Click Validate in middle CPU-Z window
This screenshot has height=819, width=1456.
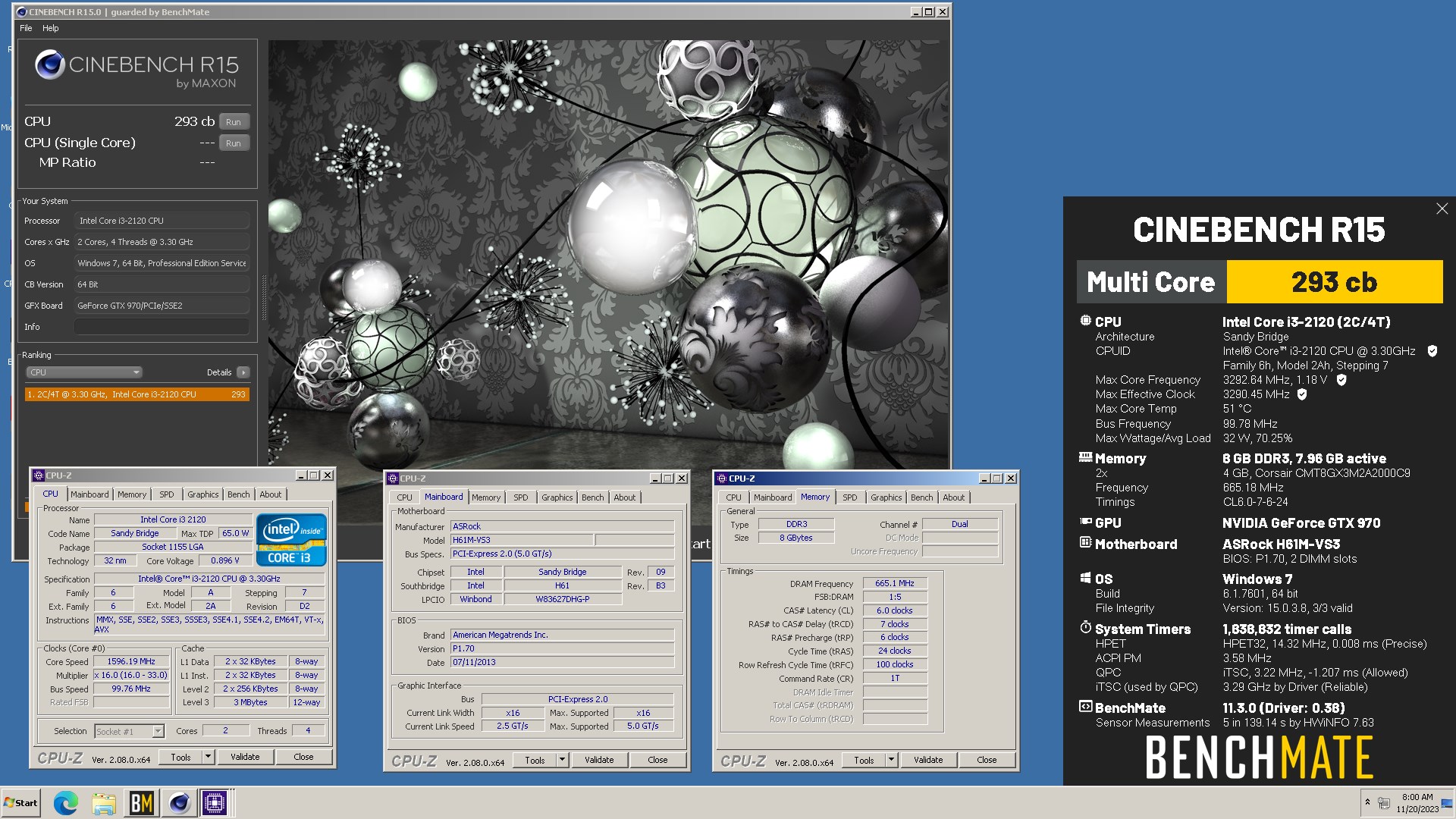point(599,760)
